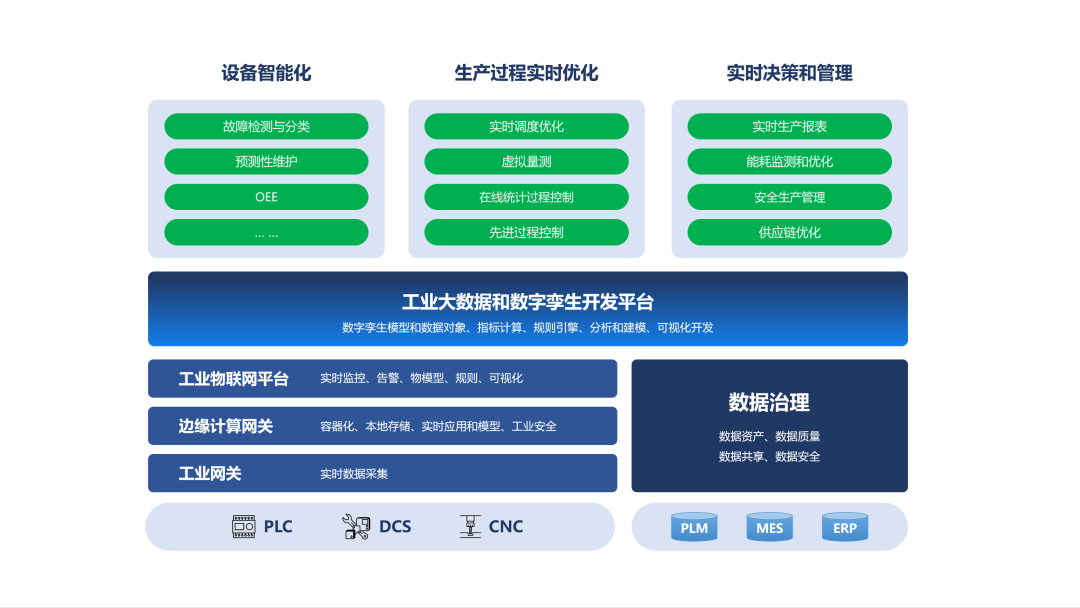Click the 数据治理 heading

click(769, 402)
